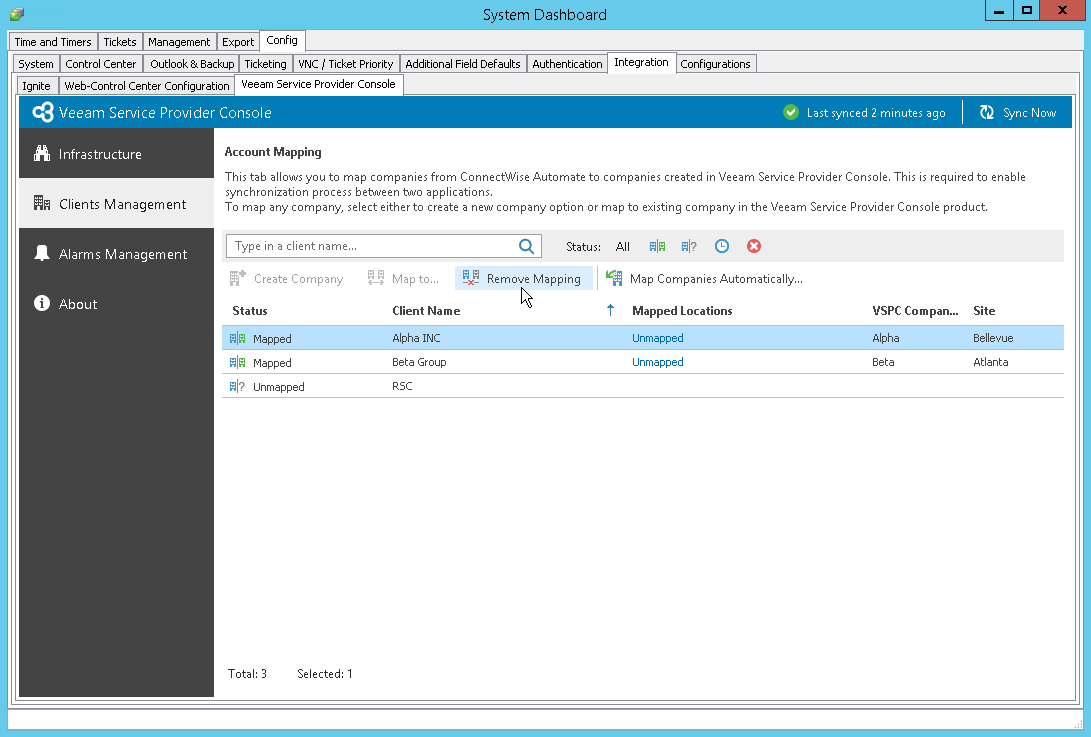This screenshot has width=1091, height=737.
Task: Click Map Companies Automatically
Action: [x=703, y=278]
